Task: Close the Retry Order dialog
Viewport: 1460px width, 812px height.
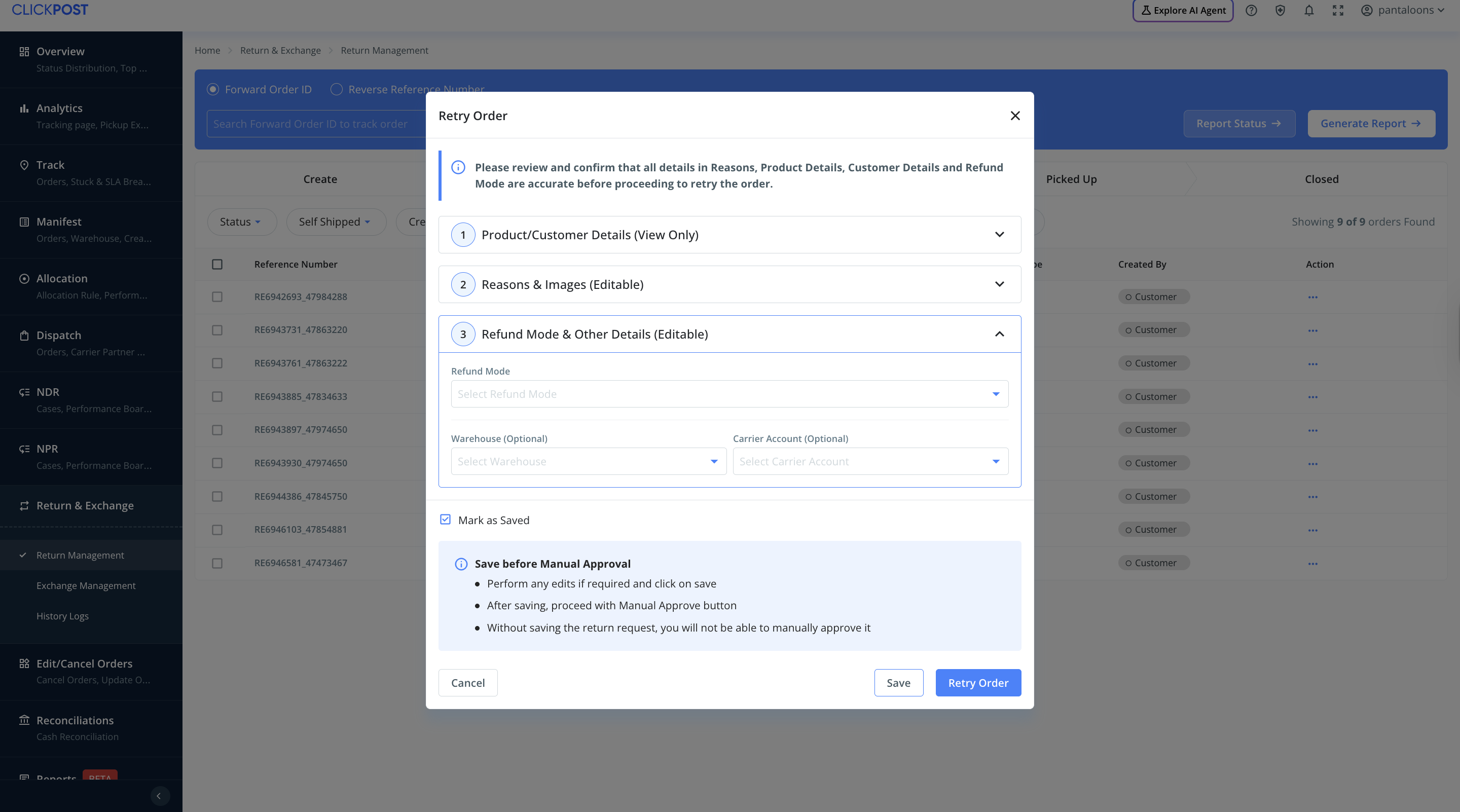Action: tap(1014, 116)
